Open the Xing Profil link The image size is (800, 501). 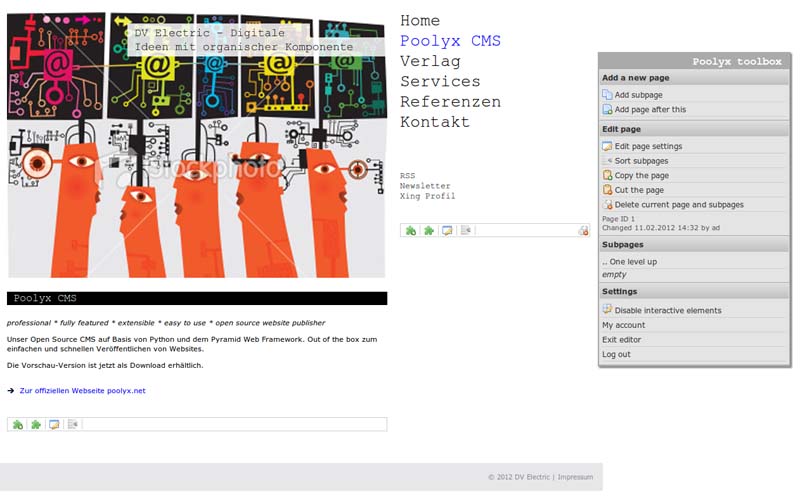click(x=428, y=196)
